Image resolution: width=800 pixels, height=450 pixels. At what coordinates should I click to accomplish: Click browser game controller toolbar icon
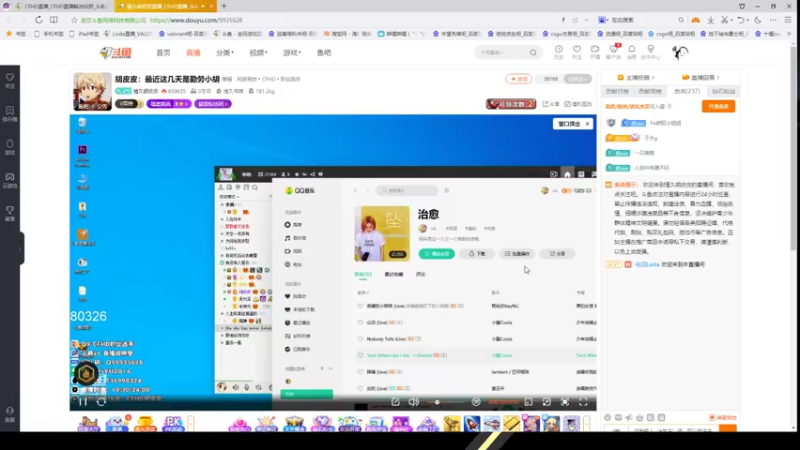pyautogui.click(x=695, y=20)
